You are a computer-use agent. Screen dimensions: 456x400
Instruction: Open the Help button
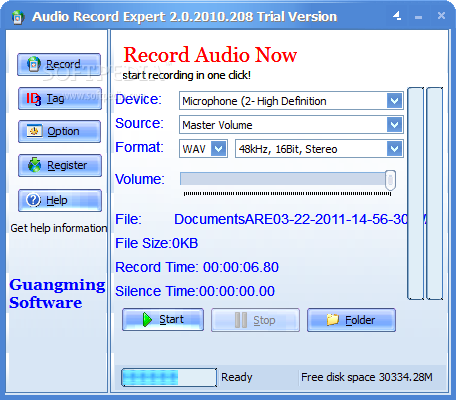coord(60,200)
